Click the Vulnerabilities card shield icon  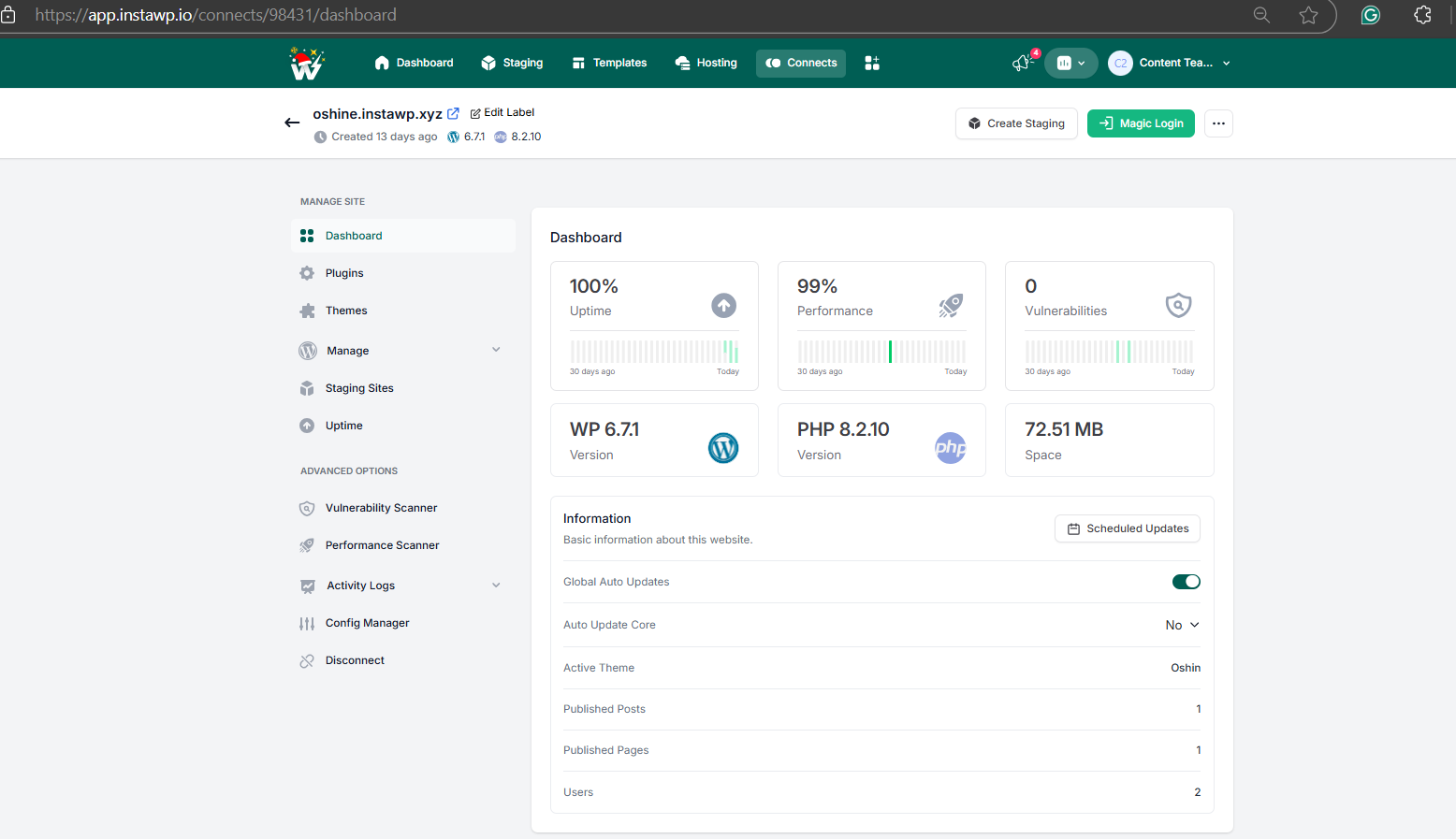pos(1178,305)
